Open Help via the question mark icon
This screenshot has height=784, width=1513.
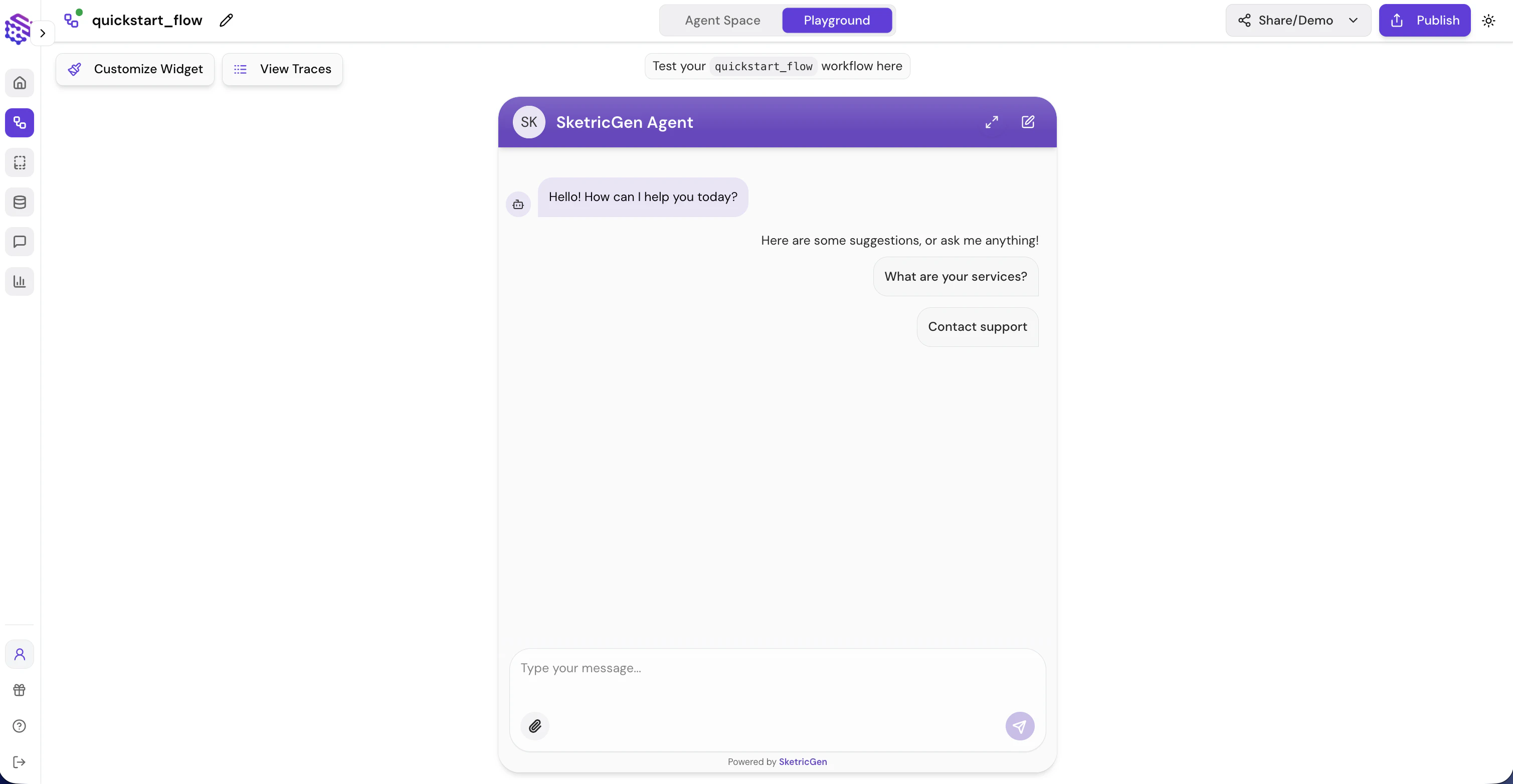(x=20, y=726)
